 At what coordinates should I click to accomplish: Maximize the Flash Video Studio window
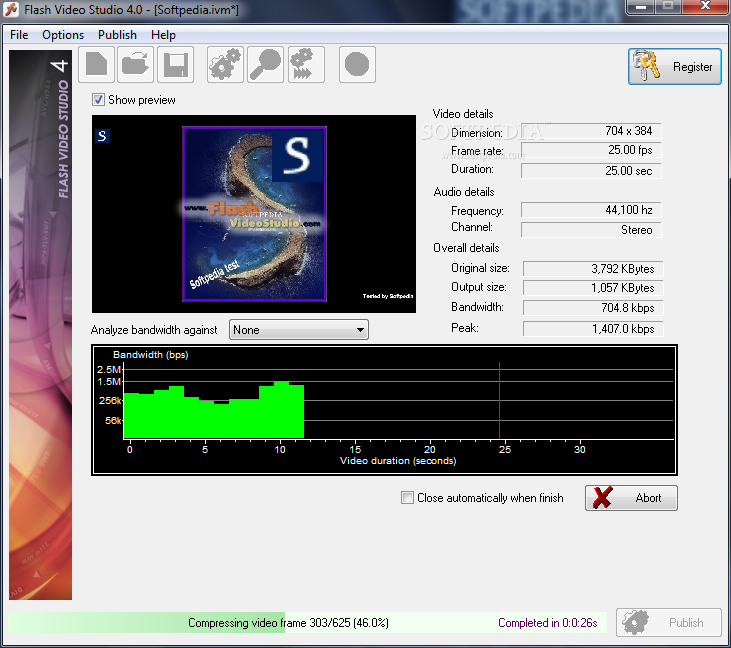pos(668,7)
